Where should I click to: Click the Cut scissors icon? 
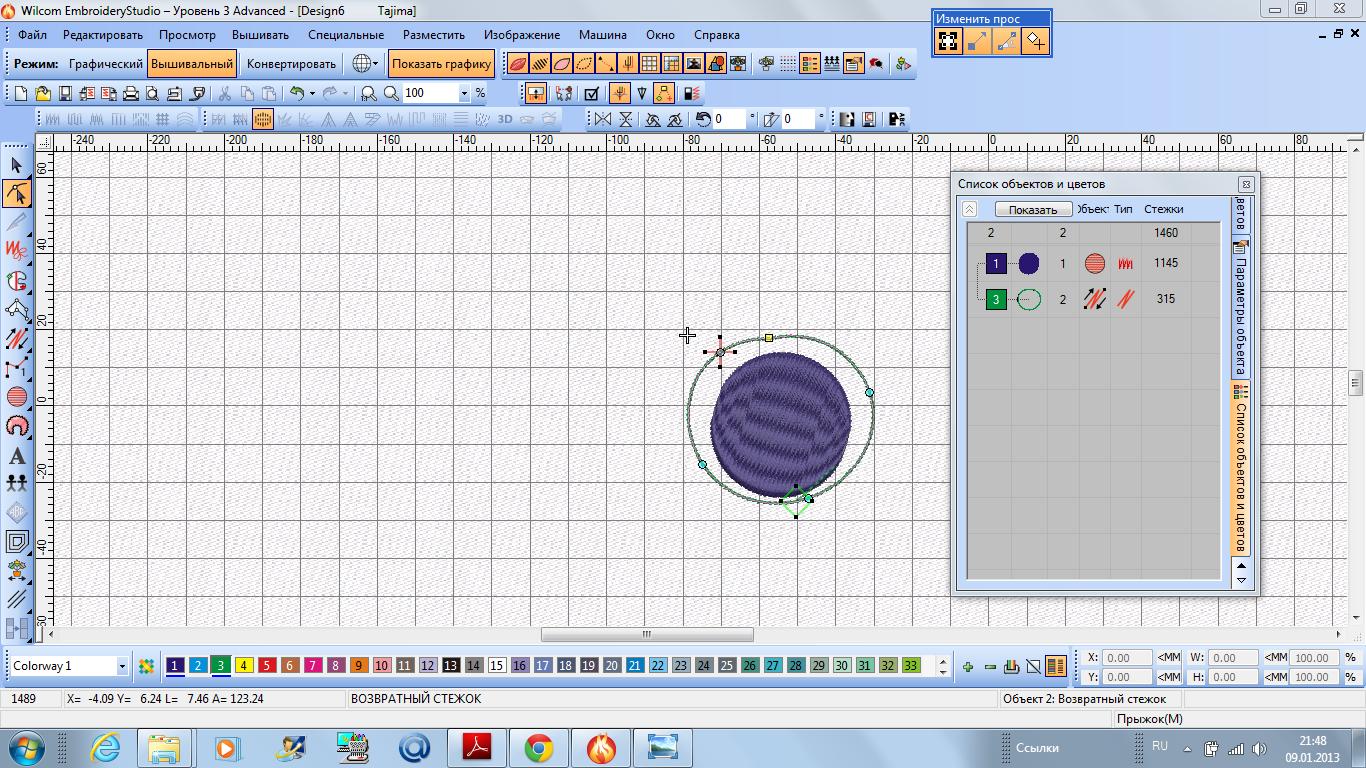[225, 93]
